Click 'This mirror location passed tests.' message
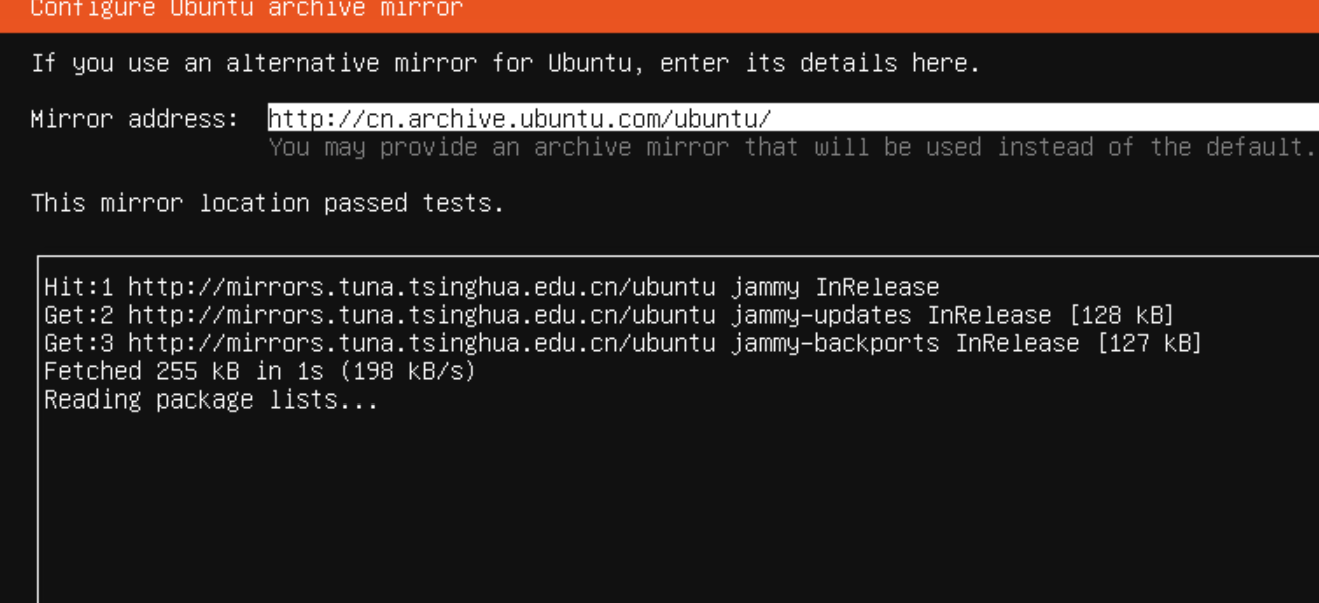The width and height of the screenshot is (1319, 603). tap(268, 203)
